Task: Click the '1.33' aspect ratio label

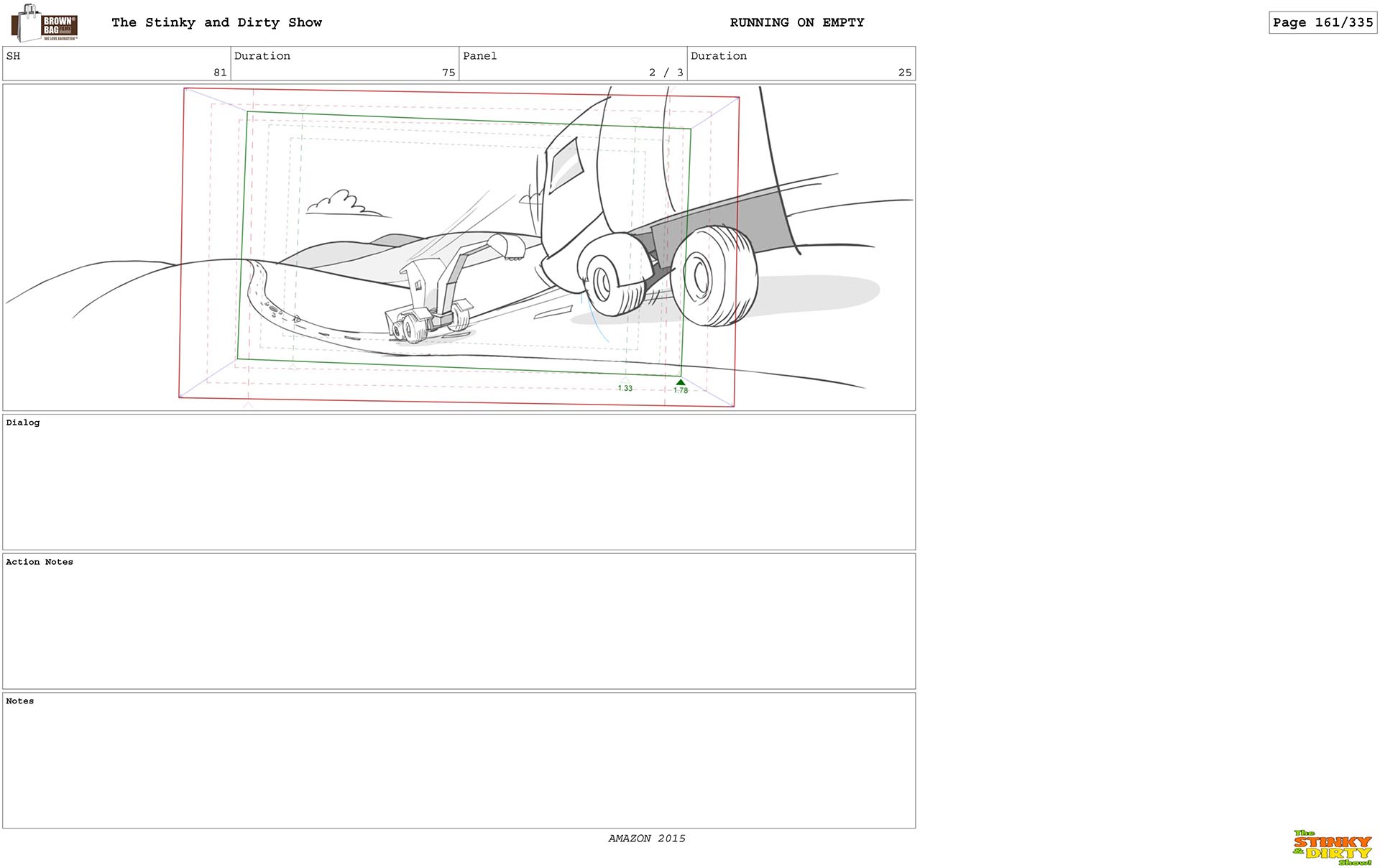Action: (625, 388)
